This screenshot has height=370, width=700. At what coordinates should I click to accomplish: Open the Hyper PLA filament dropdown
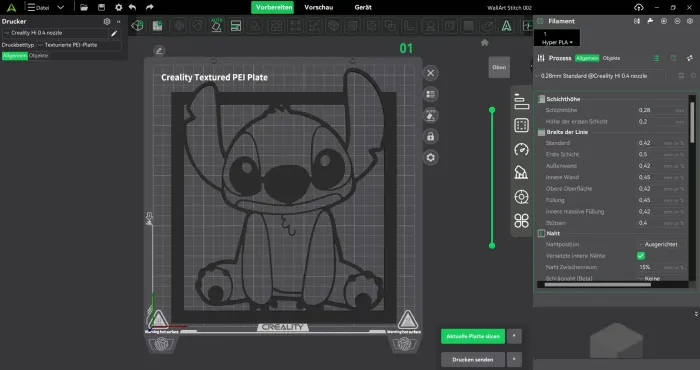pyautogui.click(x=557, y=38)
